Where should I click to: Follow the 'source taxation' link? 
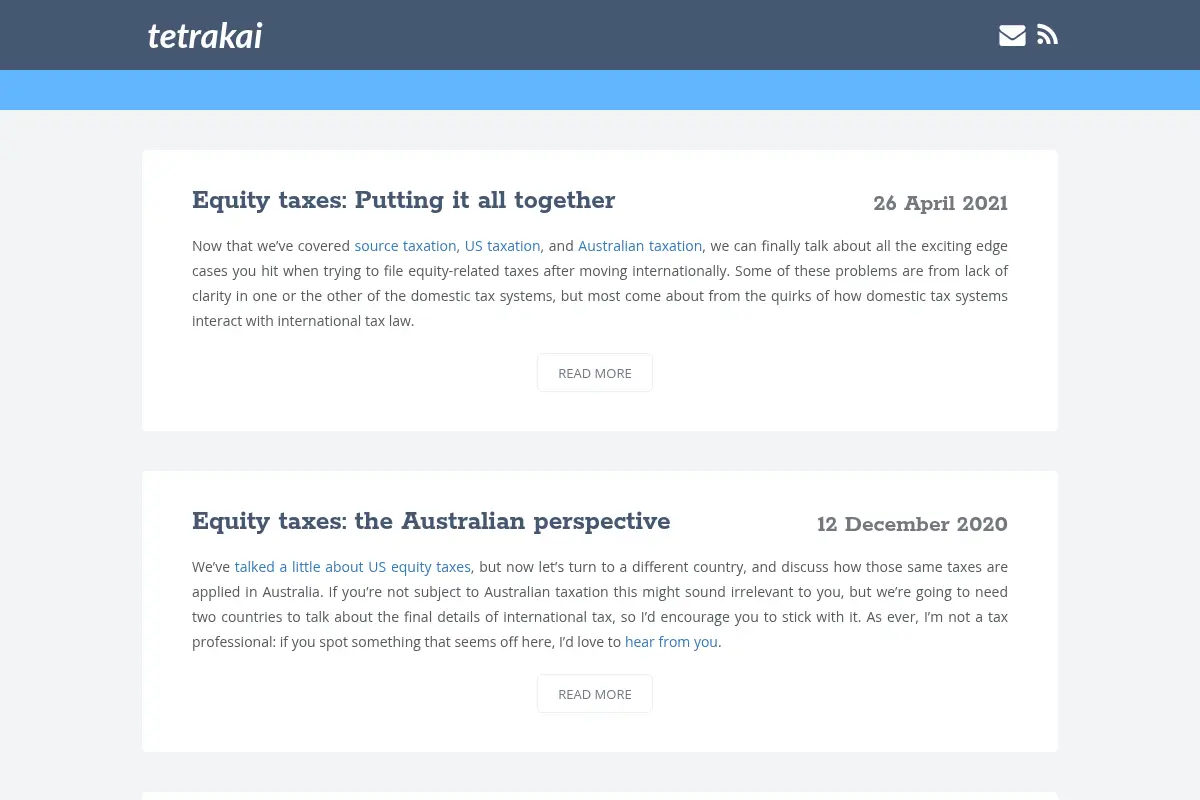(405, 246)
